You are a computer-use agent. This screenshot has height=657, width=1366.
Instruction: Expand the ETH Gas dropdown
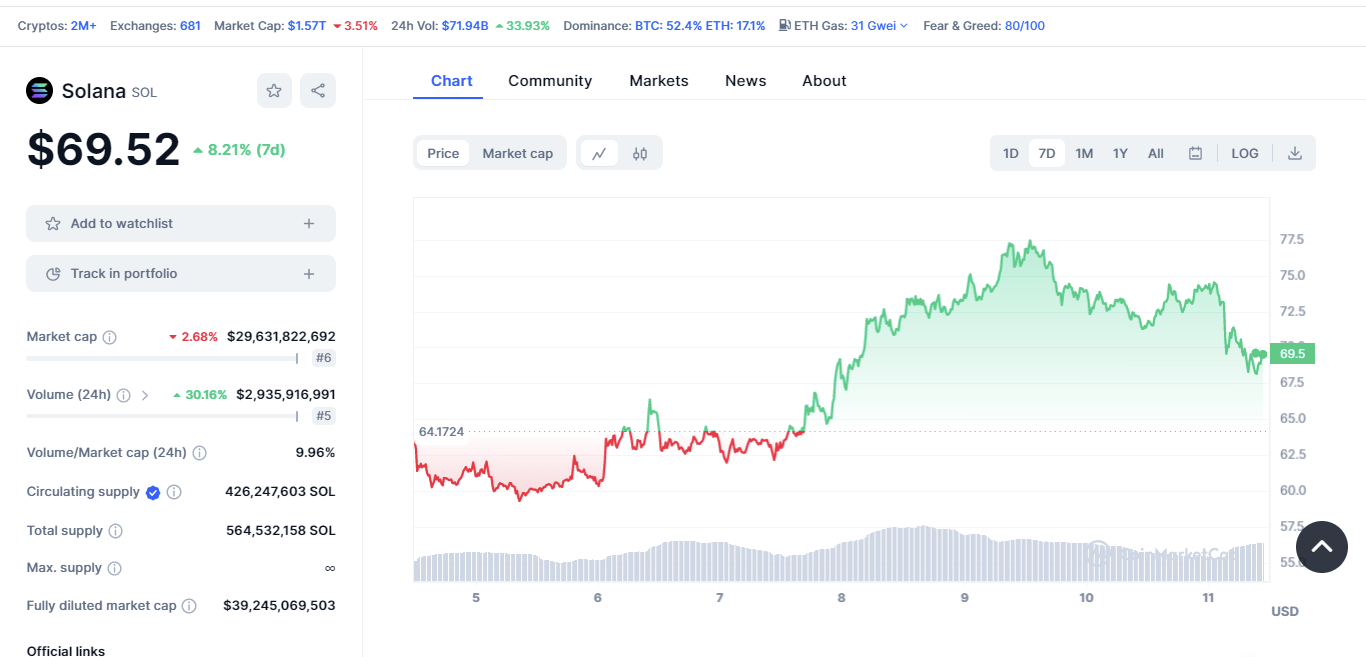pos(904,26)
